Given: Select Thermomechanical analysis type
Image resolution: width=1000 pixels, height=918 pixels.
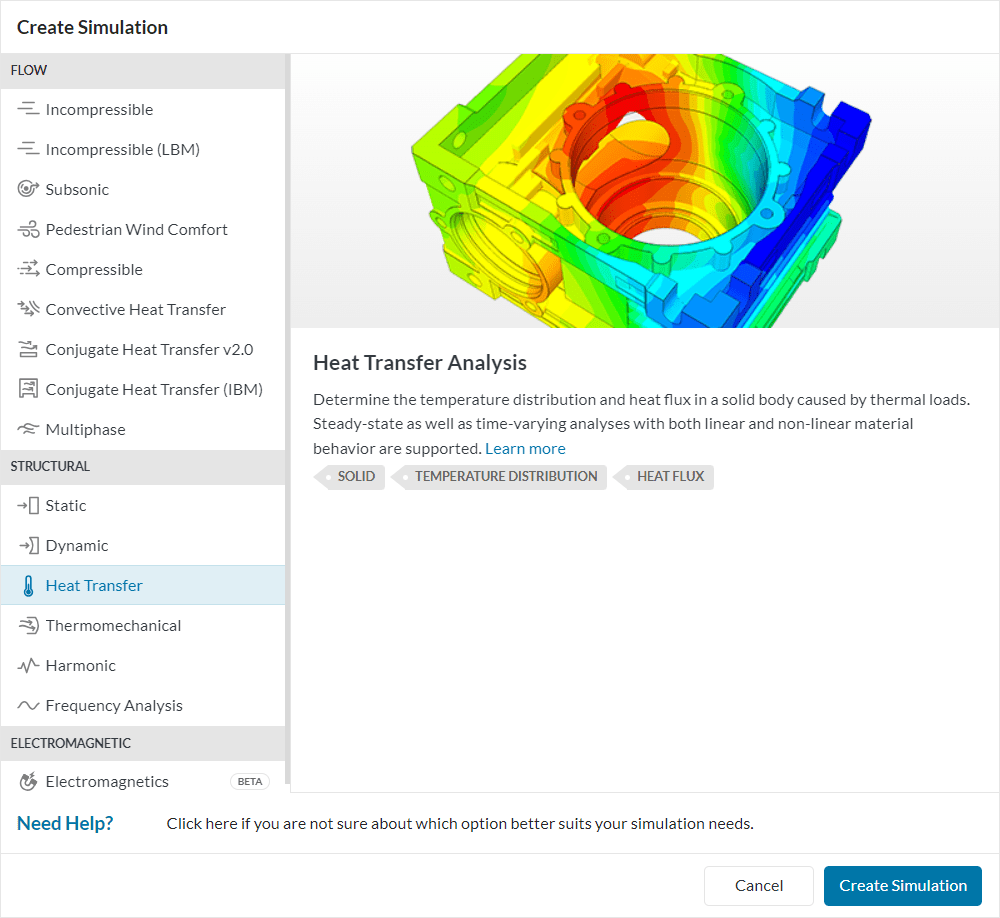Looking at the screenshot, I should pyautogui.click(x=113, y=625).
